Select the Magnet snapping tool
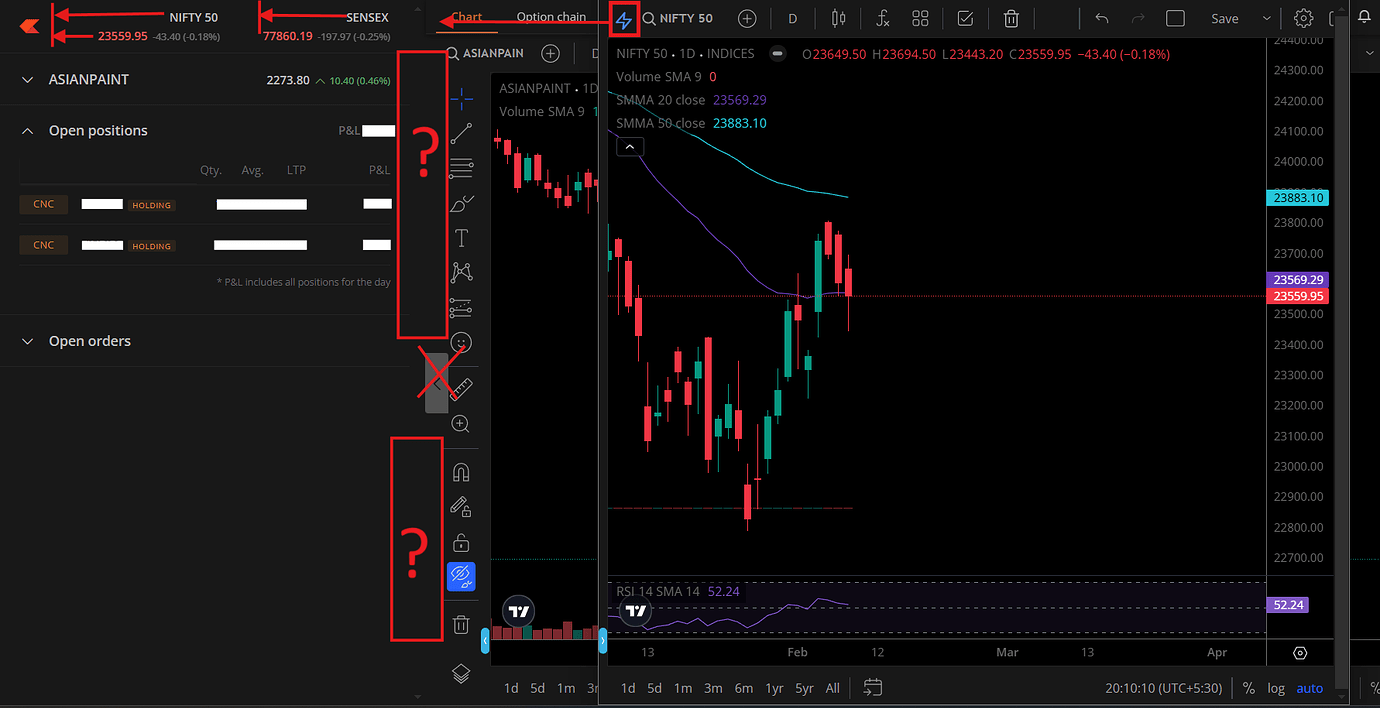 [x=461, y=471]
